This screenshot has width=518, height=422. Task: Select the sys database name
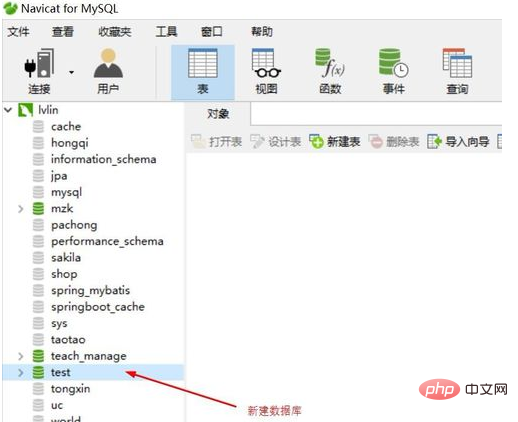(59, 324)
